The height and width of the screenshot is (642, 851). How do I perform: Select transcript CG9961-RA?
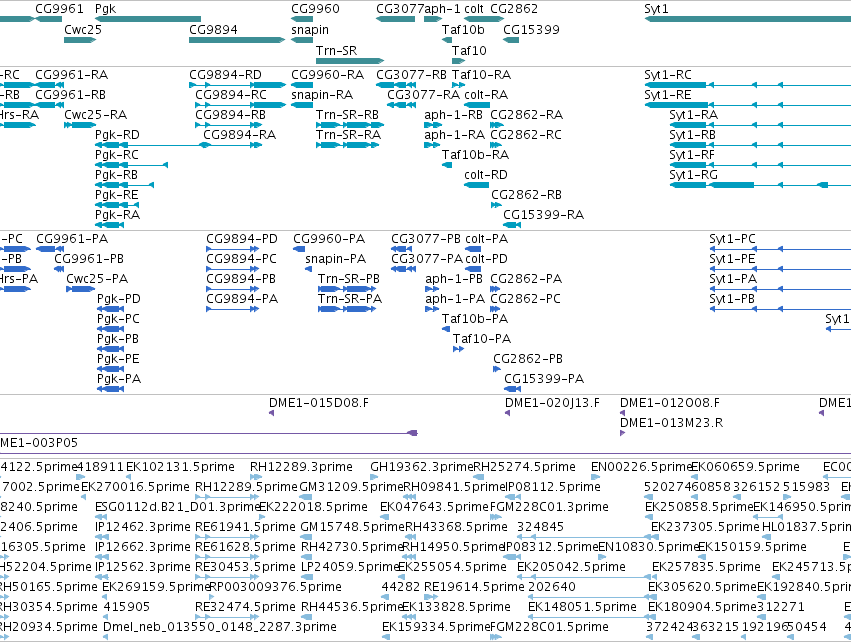coord(72,74)
